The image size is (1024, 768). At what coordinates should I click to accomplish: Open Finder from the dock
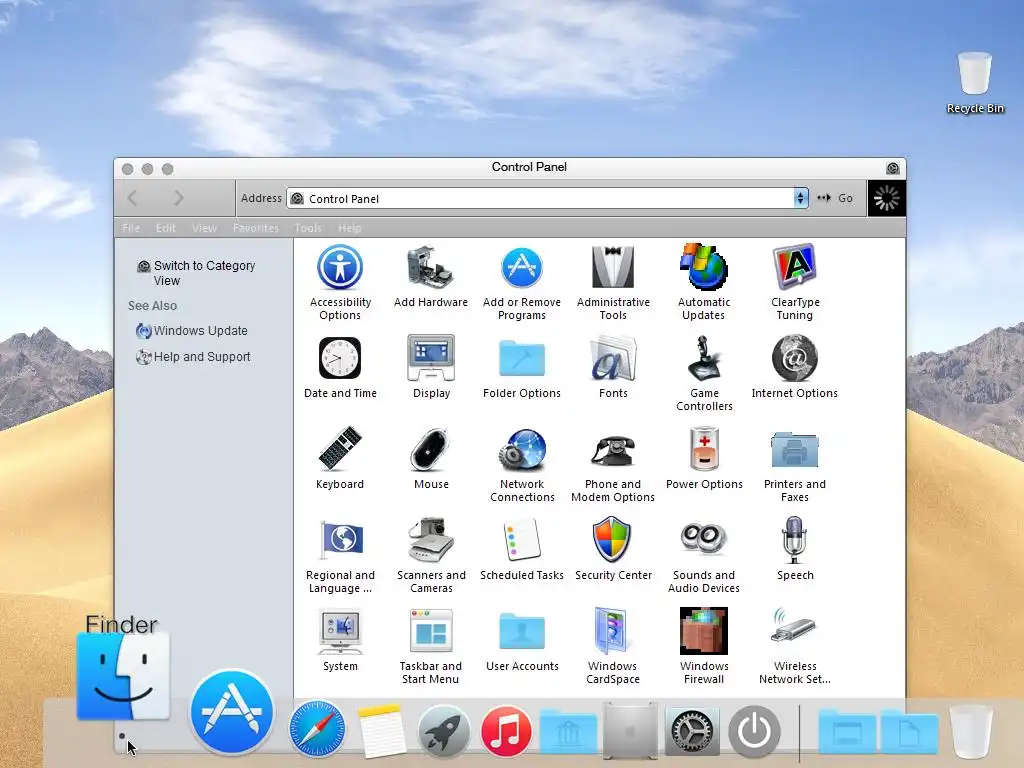123,677
